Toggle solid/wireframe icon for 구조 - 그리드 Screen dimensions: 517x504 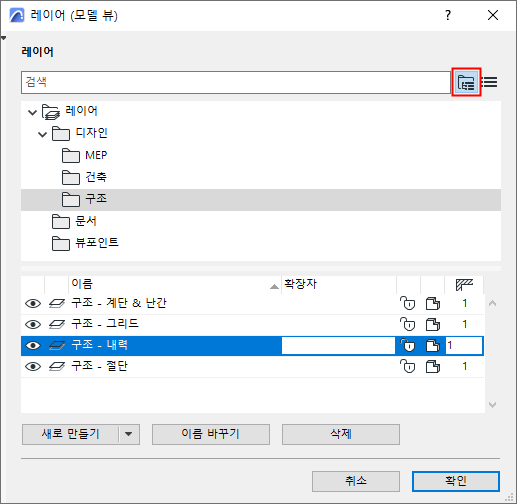tap(433, 325)
